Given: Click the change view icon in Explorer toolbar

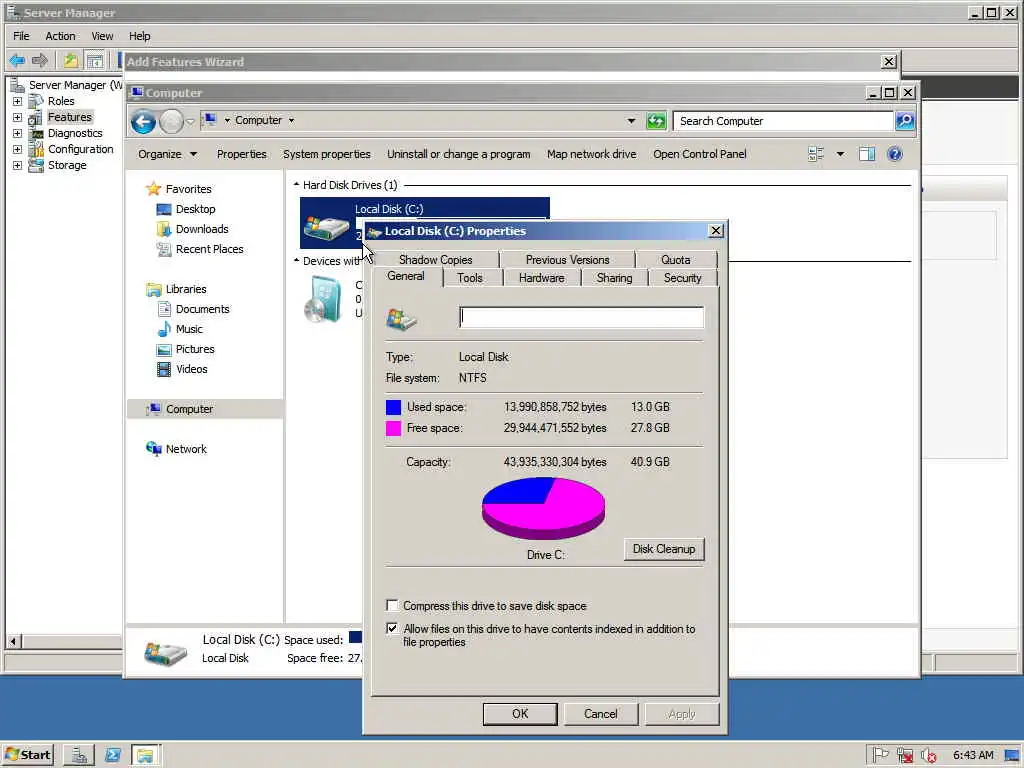Looking at the screenshot, I should (816, 154).
